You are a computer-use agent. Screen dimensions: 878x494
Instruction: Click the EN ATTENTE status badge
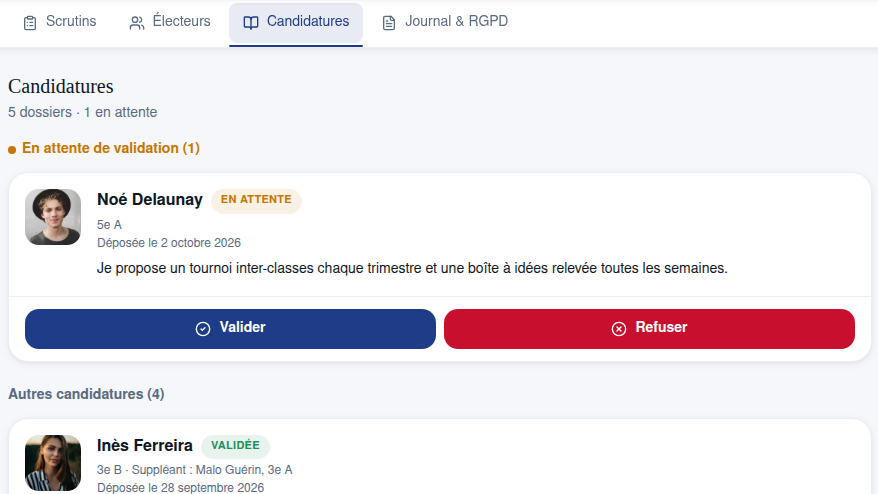point(256,200)
